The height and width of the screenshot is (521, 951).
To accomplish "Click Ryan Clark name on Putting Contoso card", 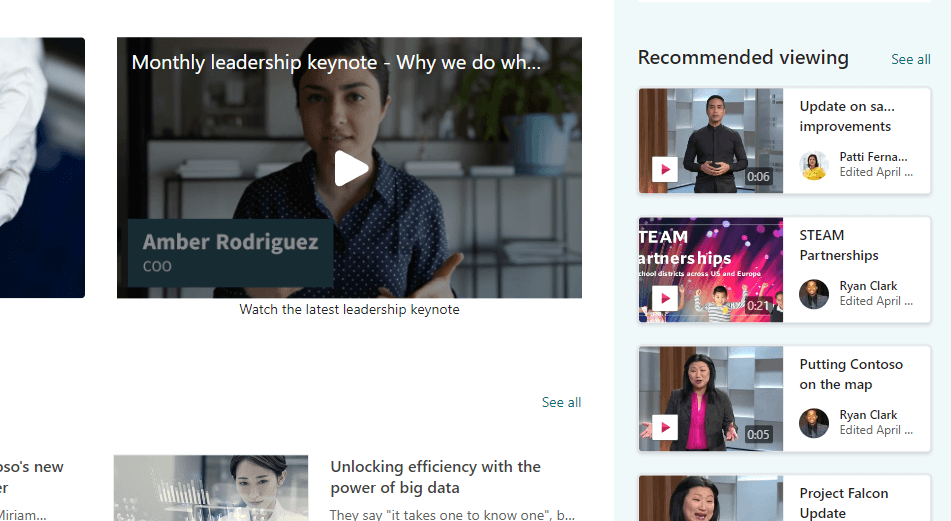I will [x=868, y=415].
